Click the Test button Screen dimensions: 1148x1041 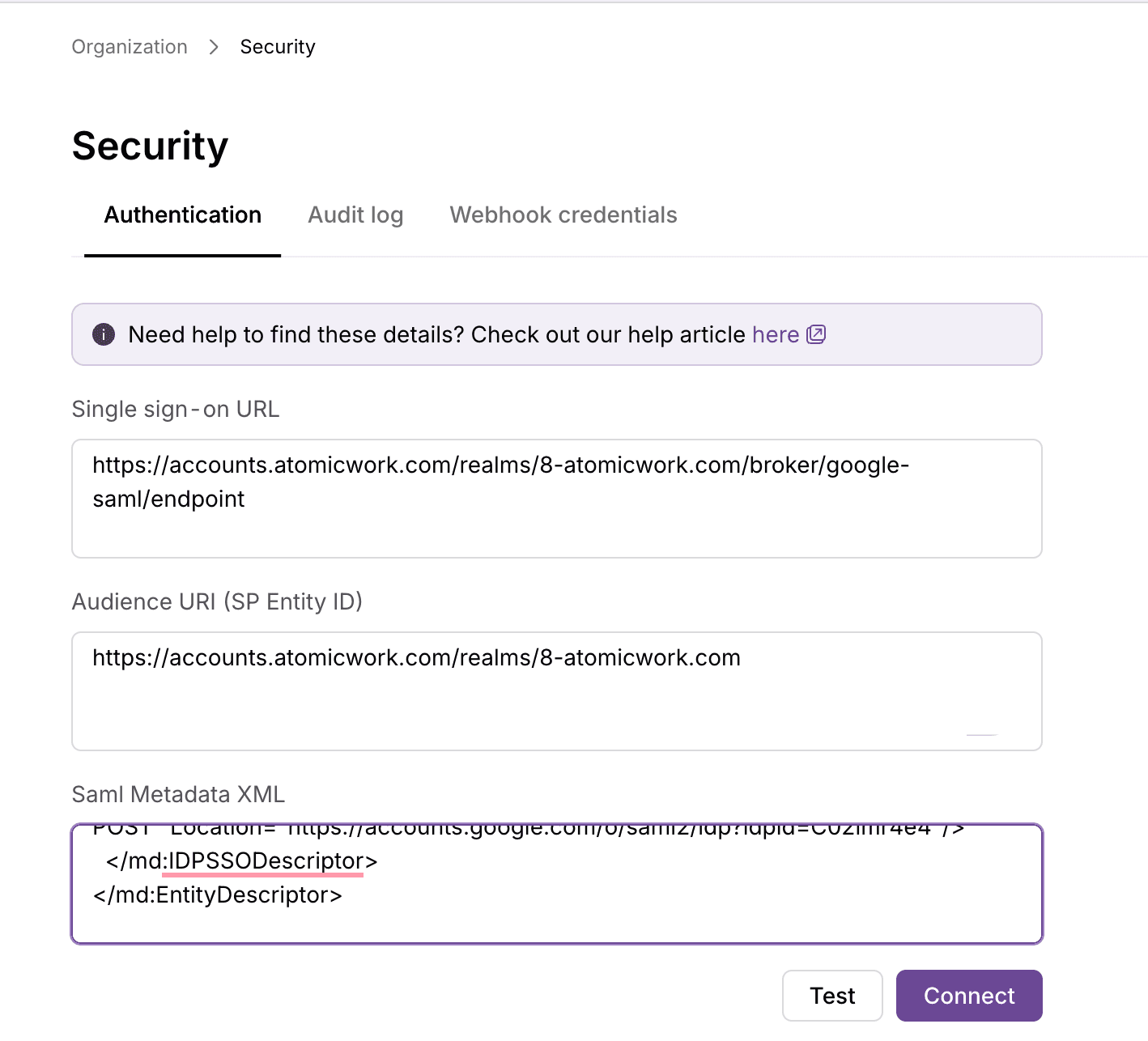tap(832, 996)
